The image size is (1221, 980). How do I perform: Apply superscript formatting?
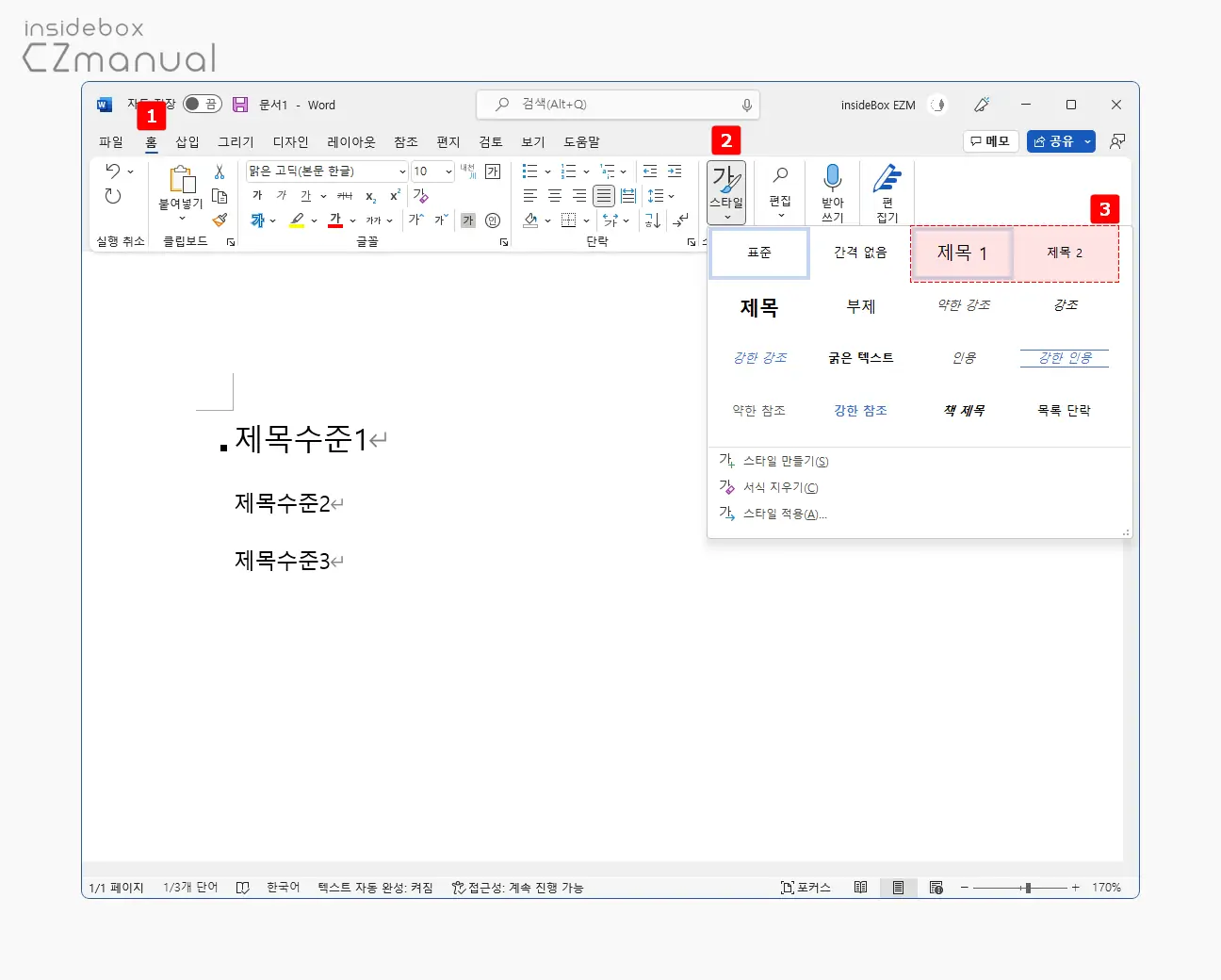tap(395, 195)
